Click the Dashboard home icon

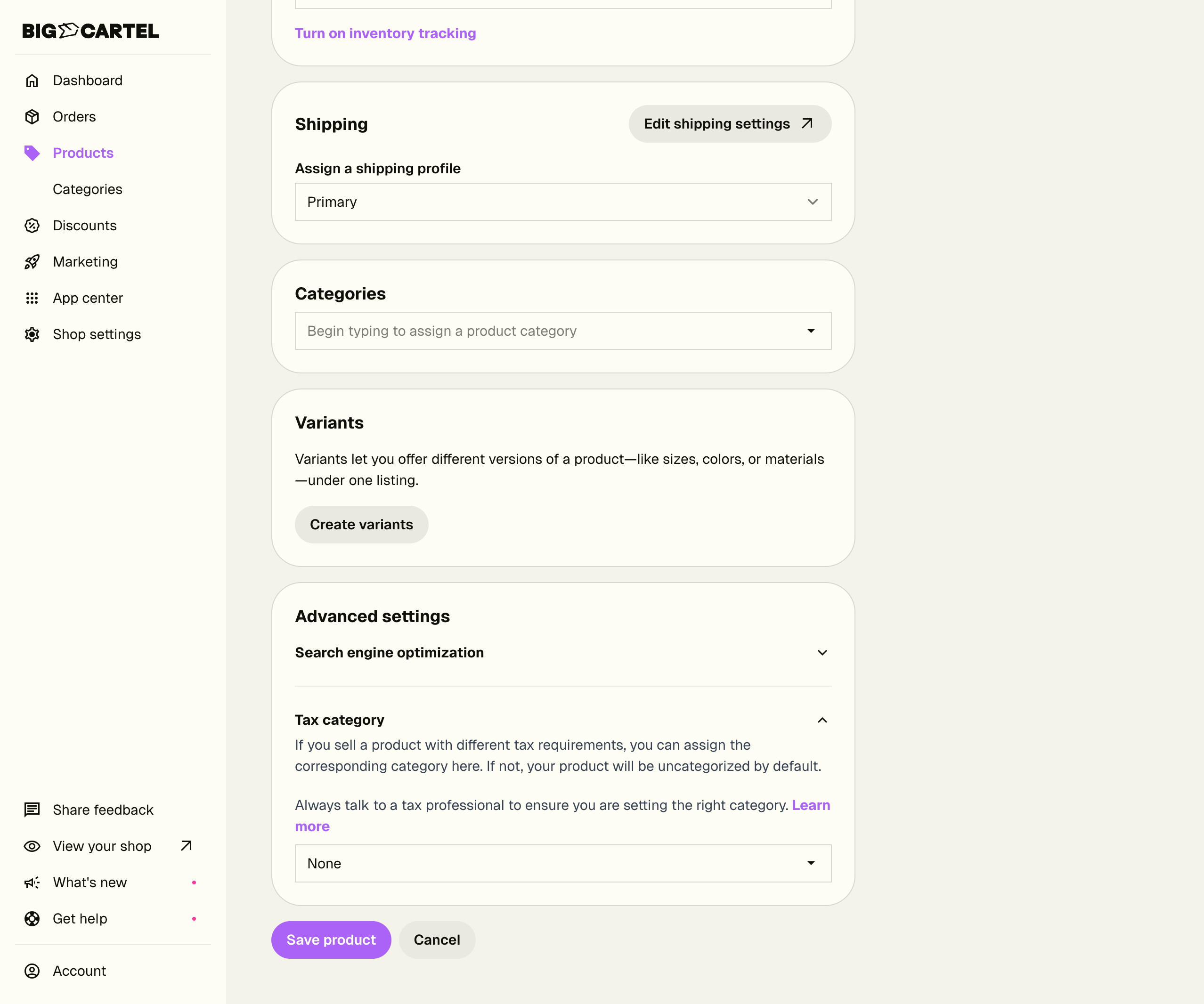32,81
